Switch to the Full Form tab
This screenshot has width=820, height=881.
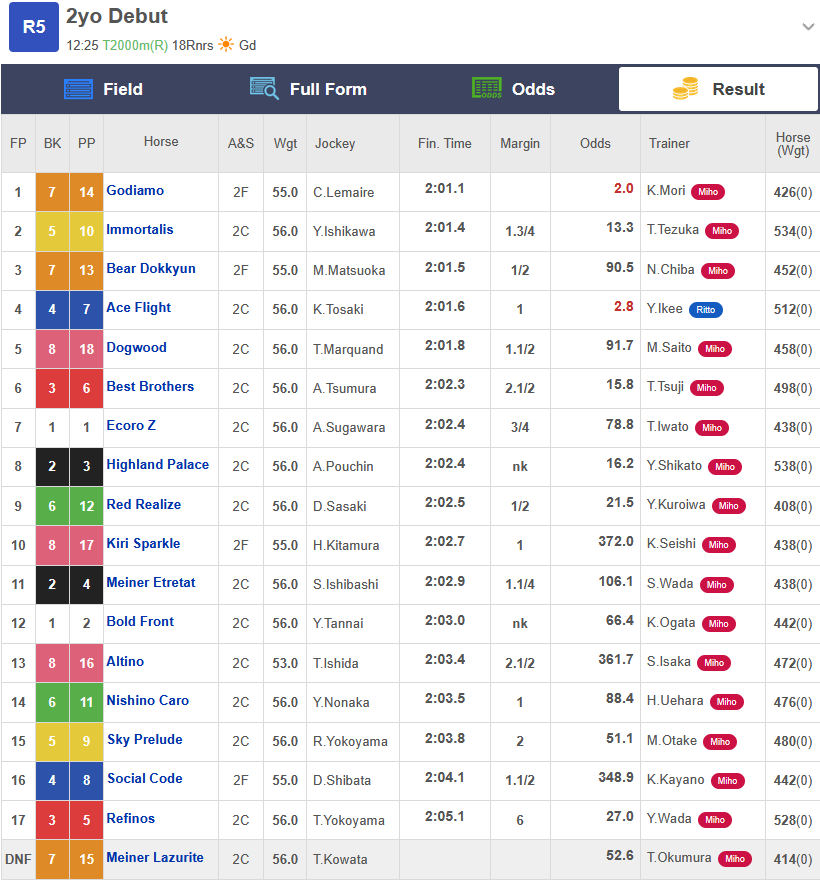click(x=309, y=89)
